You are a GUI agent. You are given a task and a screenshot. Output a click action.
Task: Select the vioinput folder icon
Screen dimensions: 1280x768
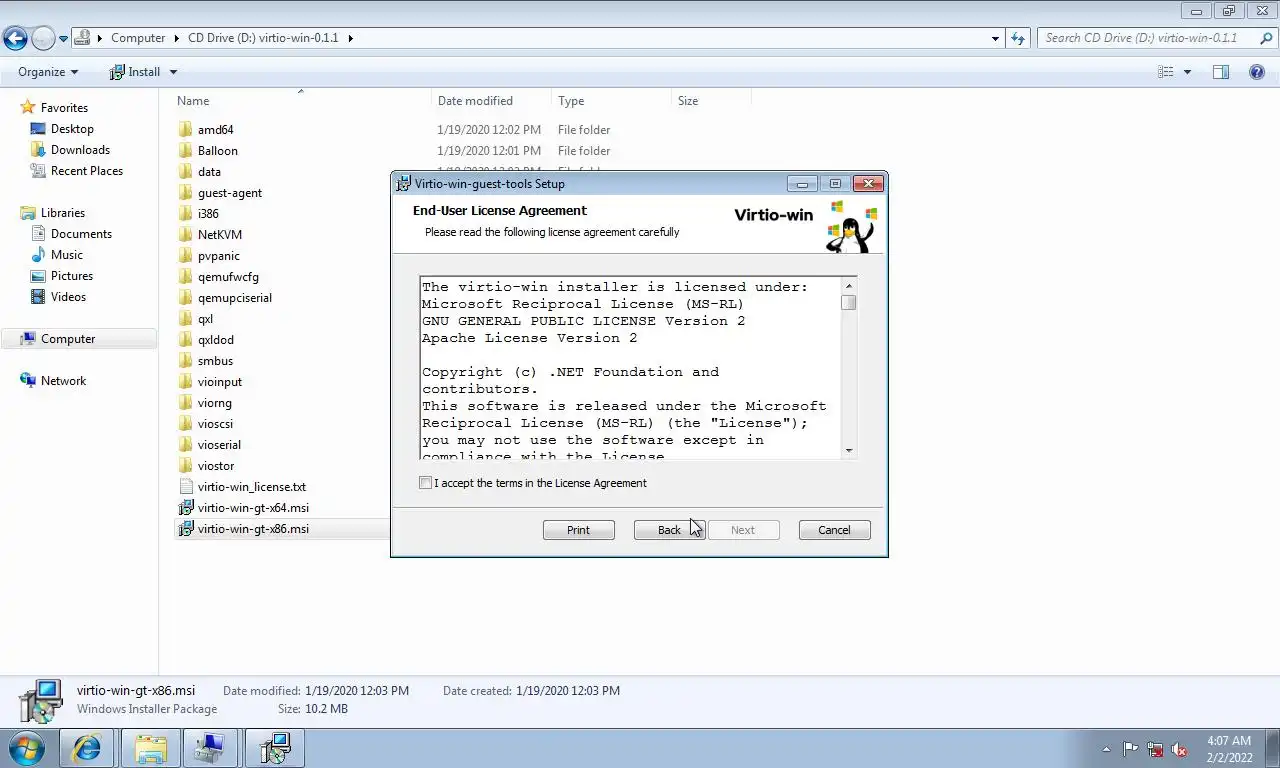coord(185,382)
